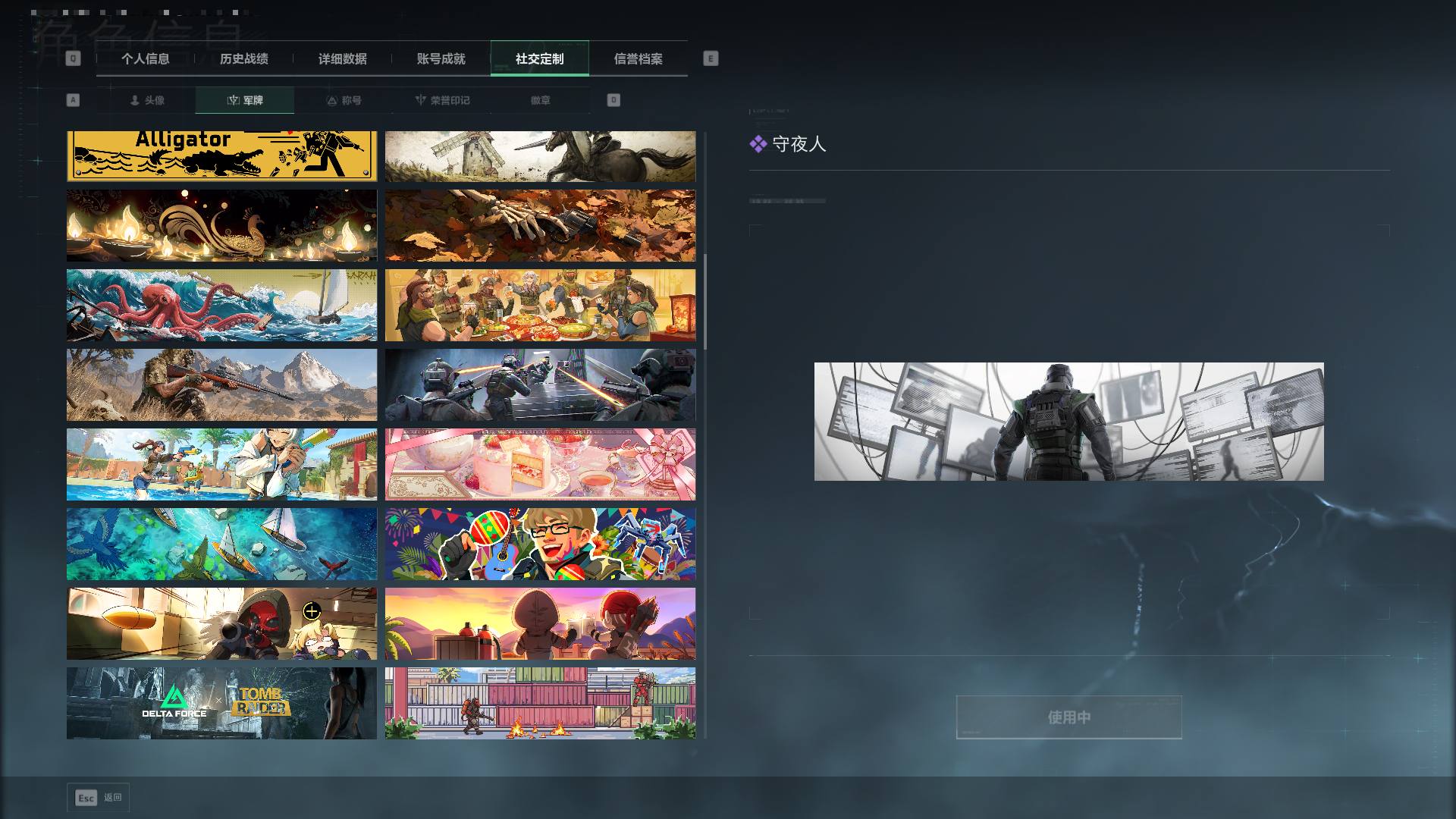1456x819 pixels.
Task: Open the 荣誉印记 sub-tab
Action: [x=442, y=100]
